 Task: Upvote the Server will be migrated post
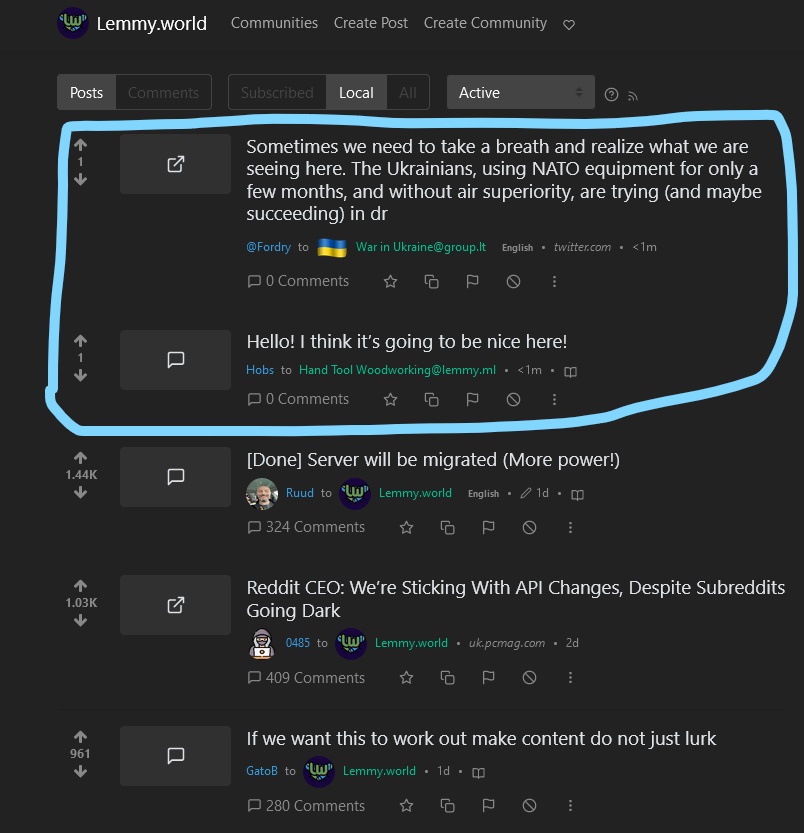80,457
